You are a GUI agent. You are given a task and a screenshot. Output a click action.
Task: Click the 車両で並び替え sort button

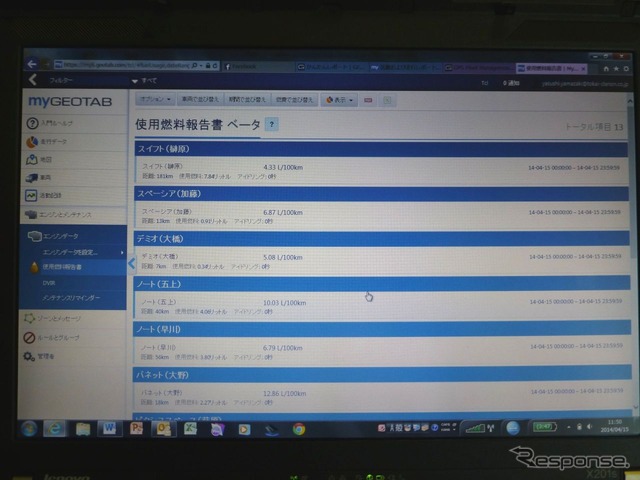pyautogui.click(x=200, y=99)
